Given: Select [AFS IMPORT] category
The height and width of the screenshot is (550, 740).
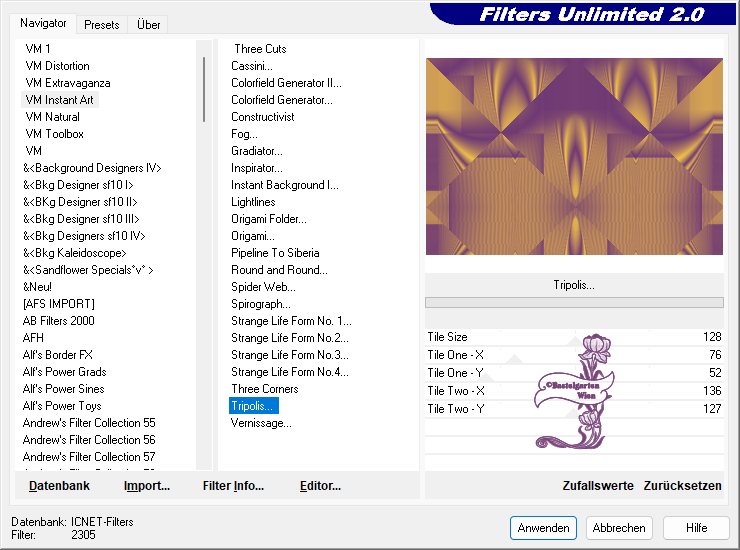Looking at the screenshot, I should click(59, 304).
